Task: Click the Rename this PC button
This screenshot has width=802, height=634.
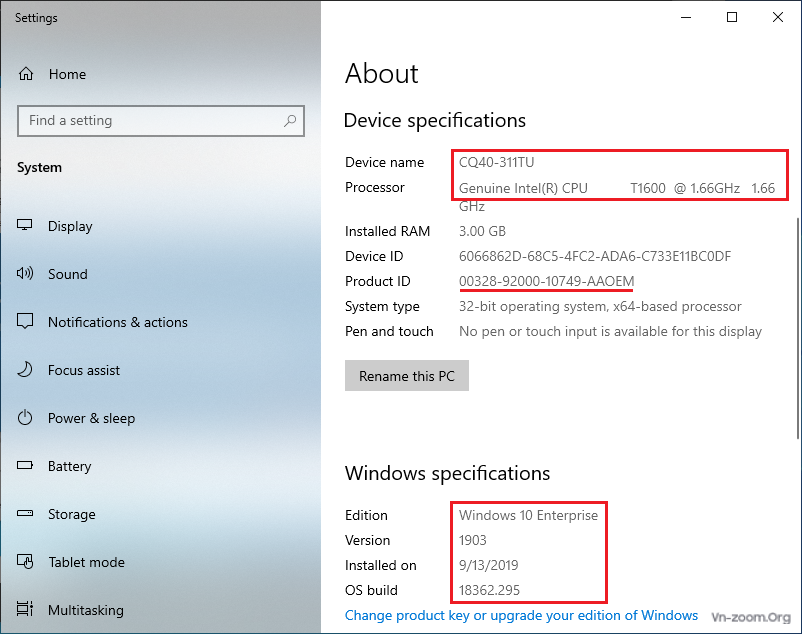Action: 407,376
